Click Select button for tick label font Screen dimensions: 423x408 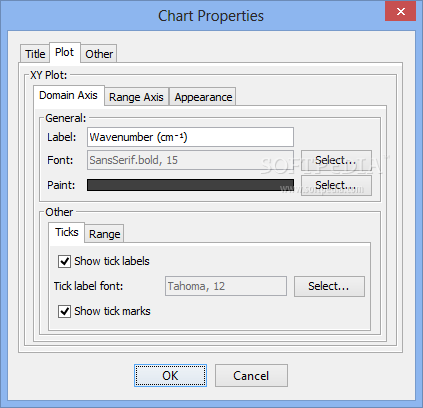point(329,286)
